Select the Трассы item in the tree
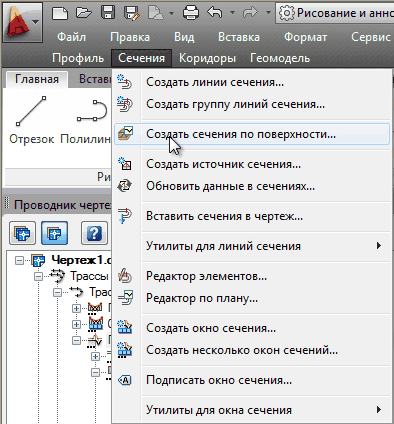The image size is (394, 424). [x=89, y=276]
